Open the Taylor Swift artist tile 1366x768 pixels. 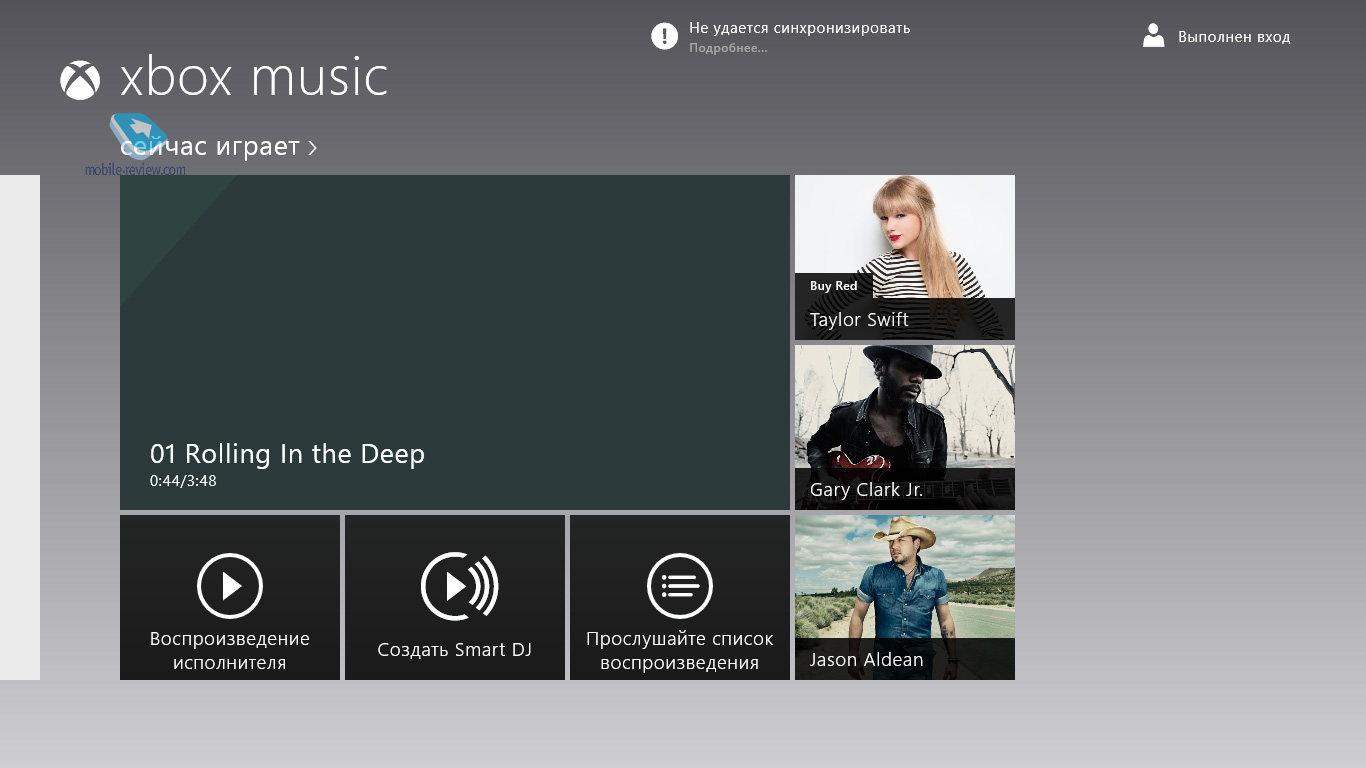[905, 257]
